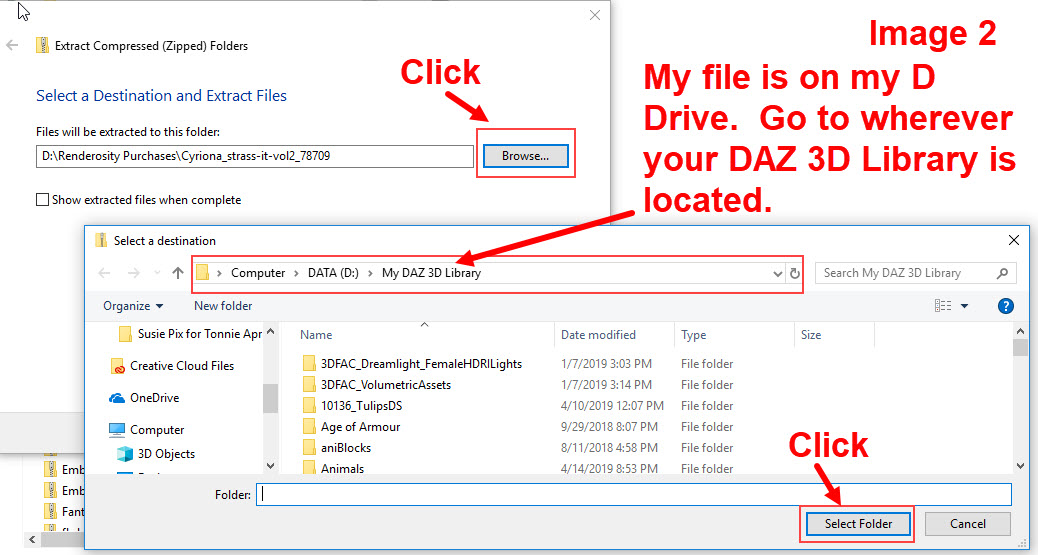Click the Up one level arrow

pos(178,273)
